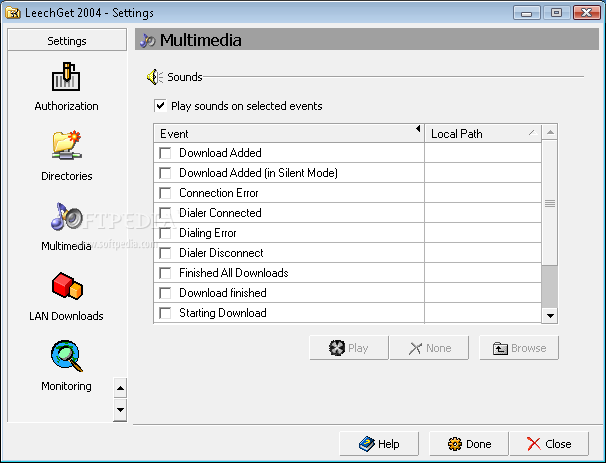Select the Directories label in sidebar

click(x=67, y=176)
